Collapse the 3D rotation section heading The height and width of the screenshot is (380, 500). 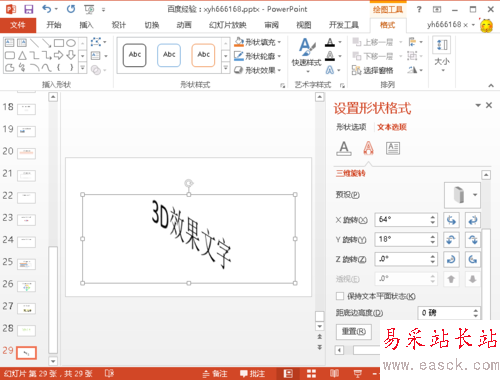pyautogui.click(x=351, y=173)
